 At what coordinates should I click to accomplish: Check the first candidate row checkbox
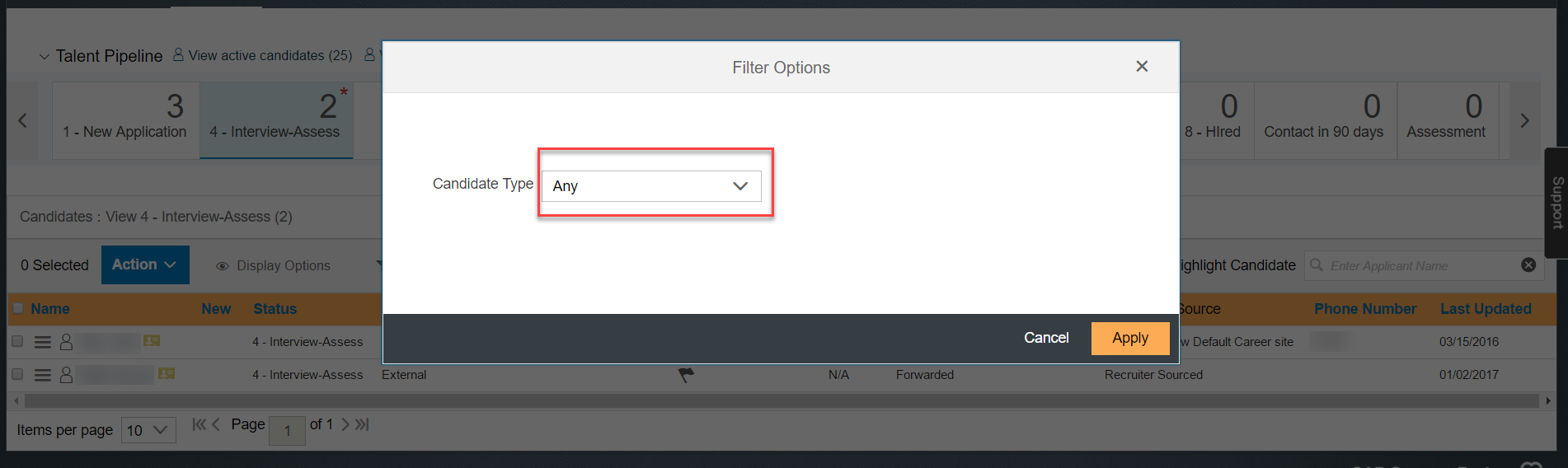tap(17, 341)
